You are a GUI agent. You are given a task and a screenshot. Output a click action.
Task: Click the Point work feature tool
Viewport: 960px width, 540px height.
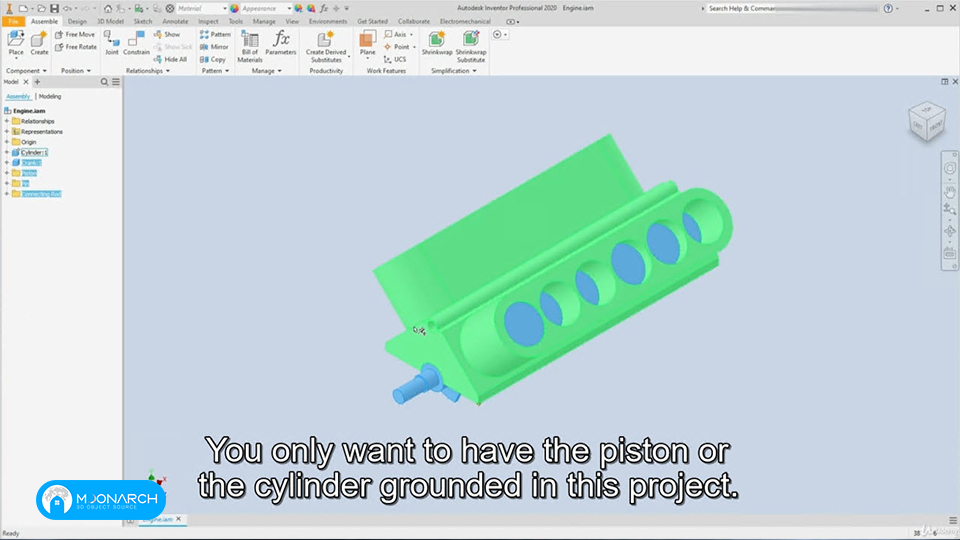tap(397, 47)
